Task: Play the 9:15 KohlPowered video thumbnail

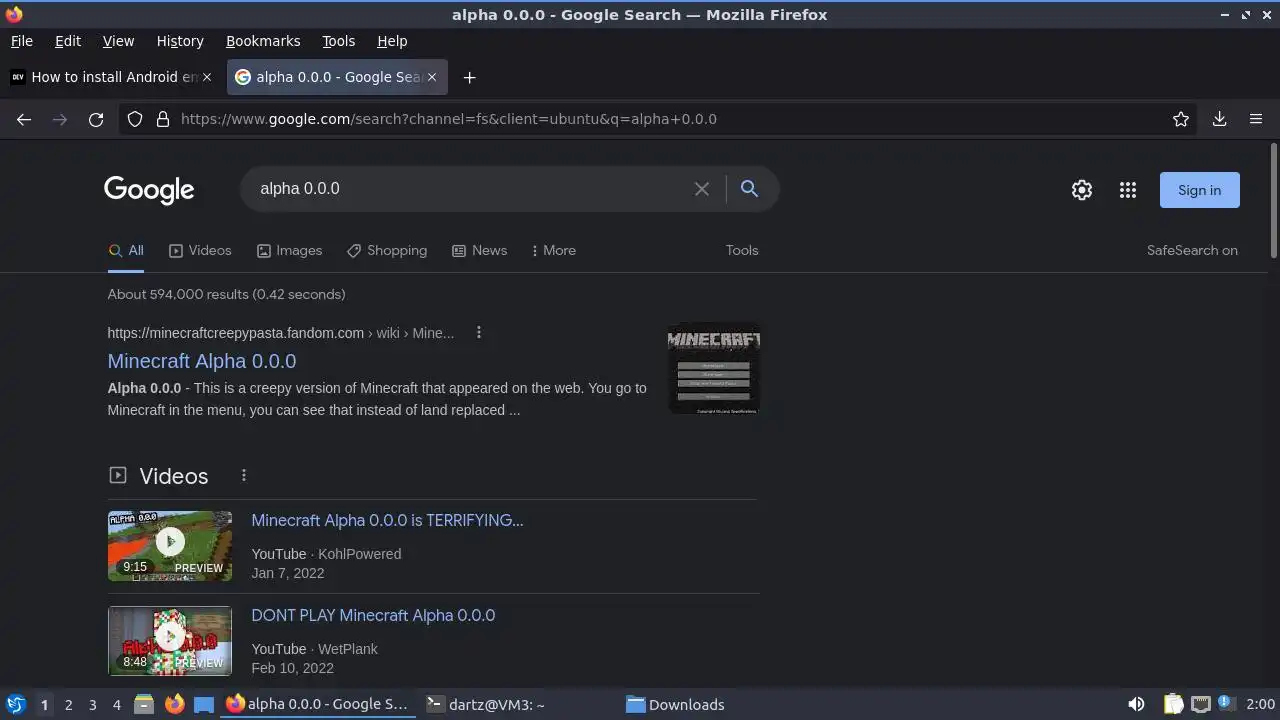Action: click(170, 546)
